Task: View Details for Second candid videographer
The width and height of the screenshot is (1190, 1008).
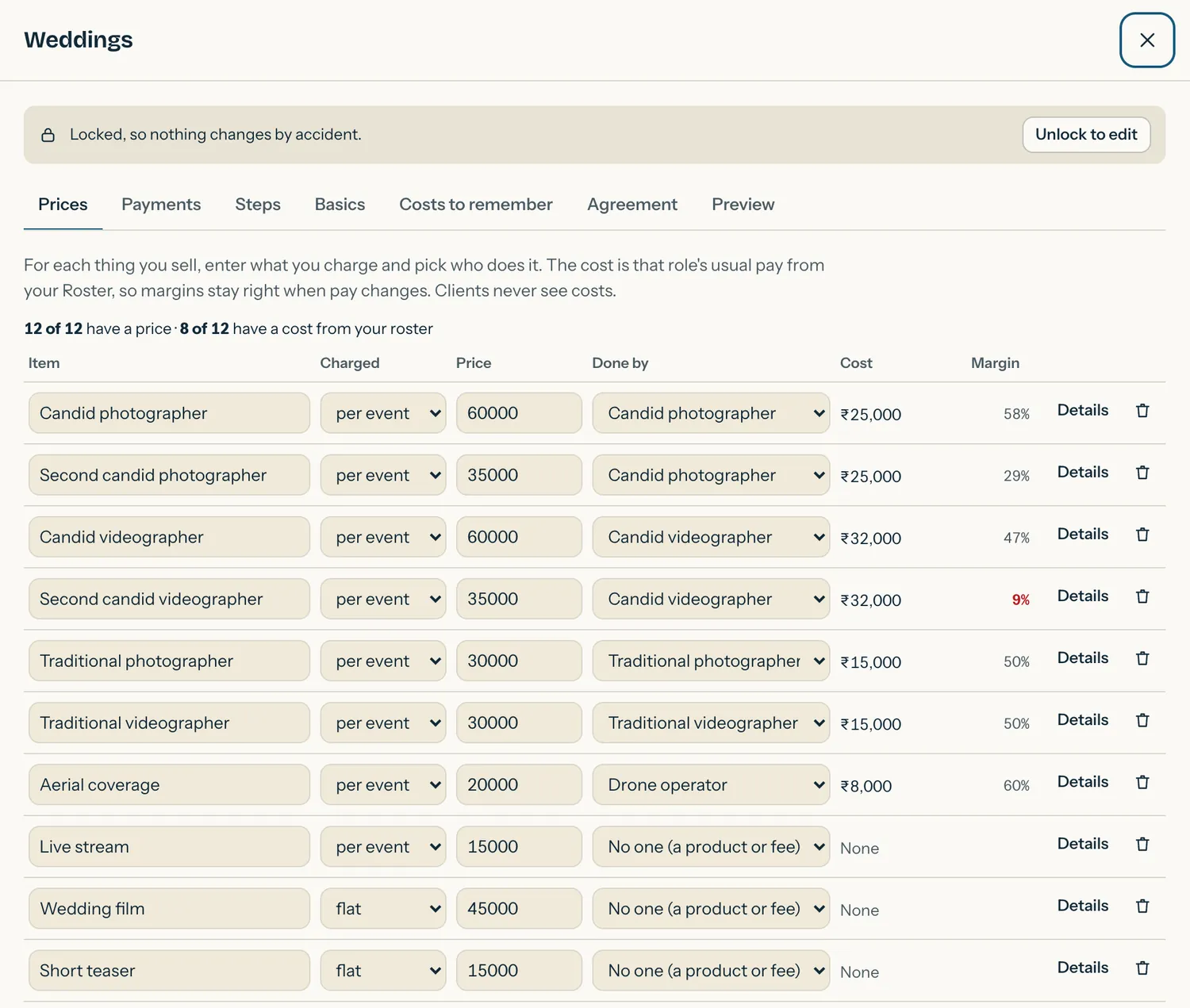Action: [x=1083, y=596]
